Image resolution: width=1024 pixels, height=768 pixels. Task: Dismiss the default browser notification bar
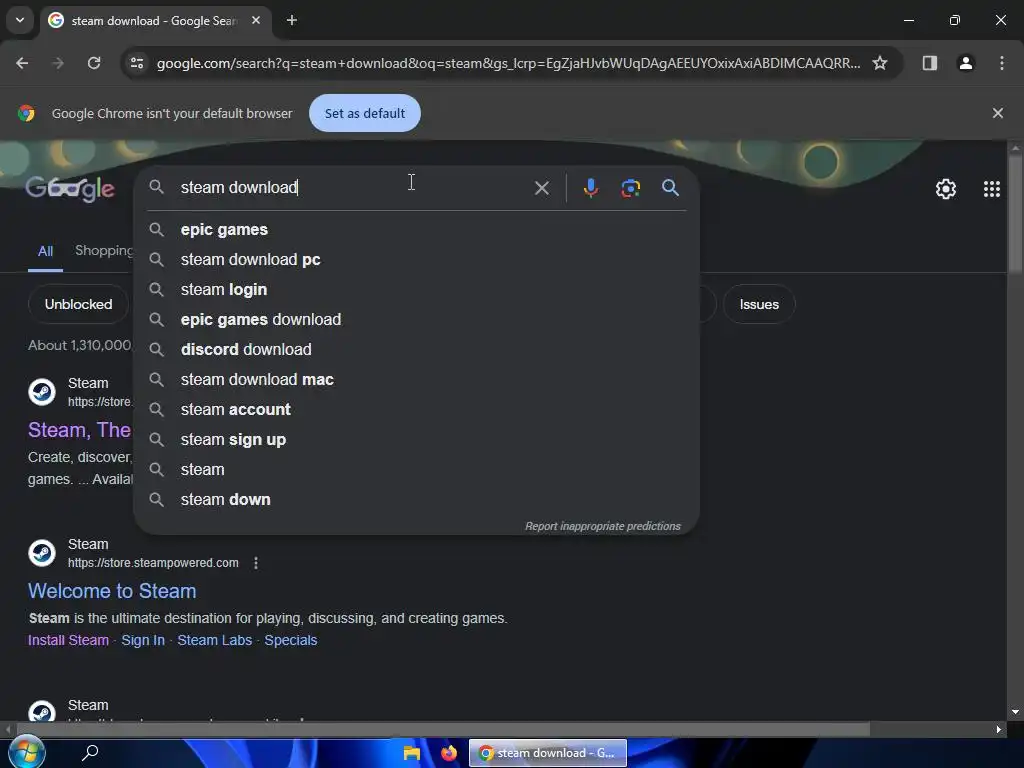pyautogui.click(x=997, y=113)
